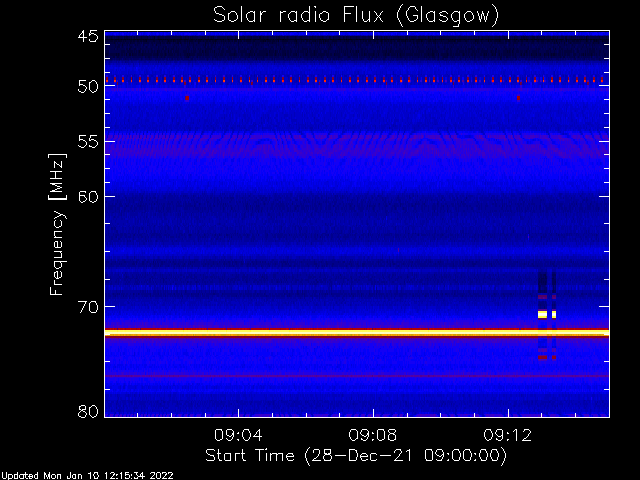Click the 80 MHz axis label
The image size is (640, 480).
(x=88, y=411)
